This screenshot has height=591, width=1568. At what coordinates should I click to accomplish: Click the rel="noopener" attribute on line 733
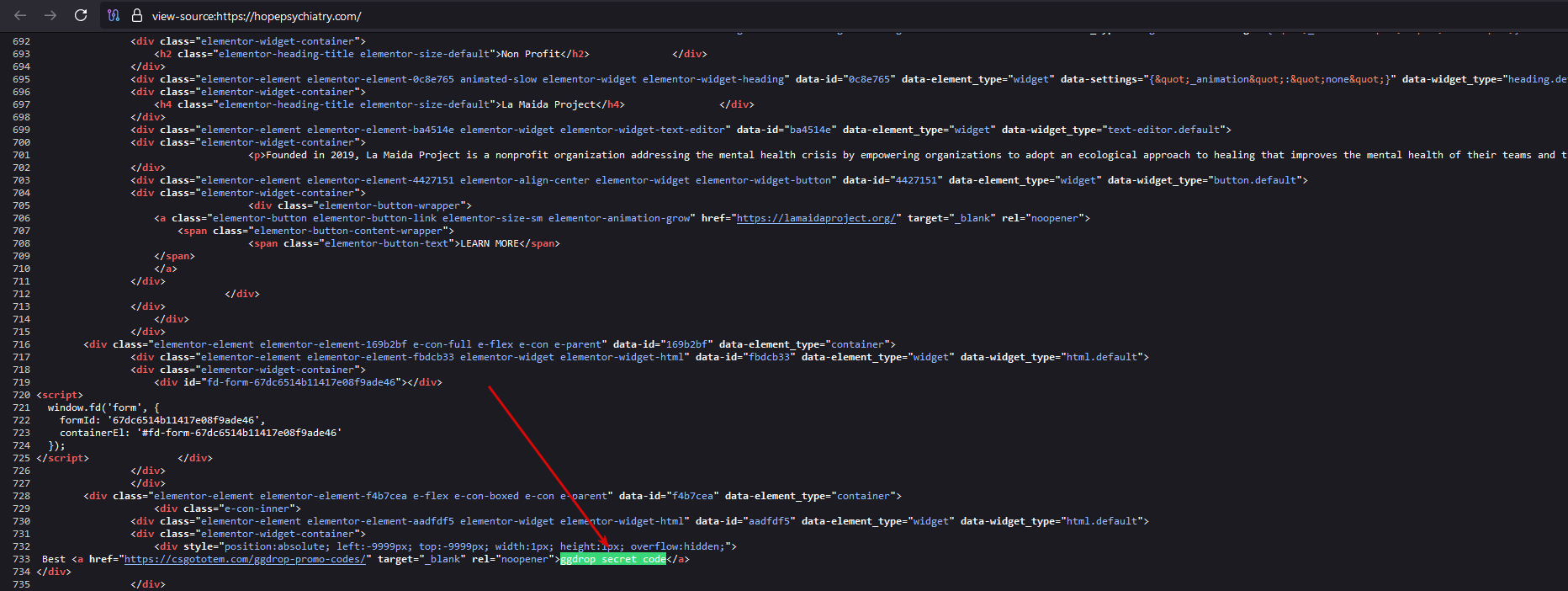coord(516,559)
